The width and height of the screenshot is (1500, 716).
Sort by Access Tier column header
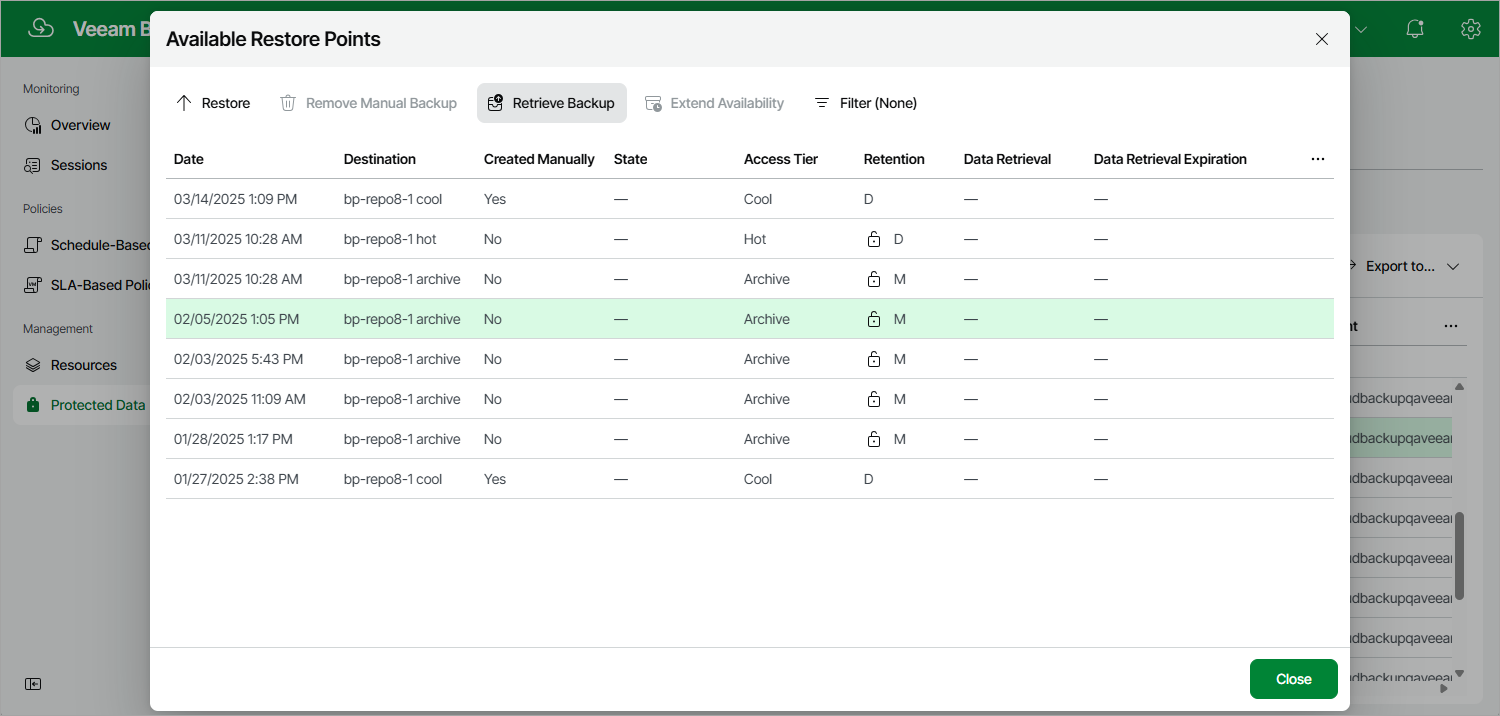(x=781, y=159)
